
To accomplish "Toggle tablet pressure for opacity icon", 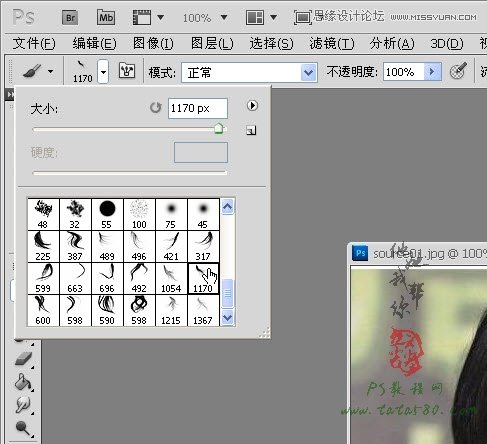I will [x=458, y=71].
